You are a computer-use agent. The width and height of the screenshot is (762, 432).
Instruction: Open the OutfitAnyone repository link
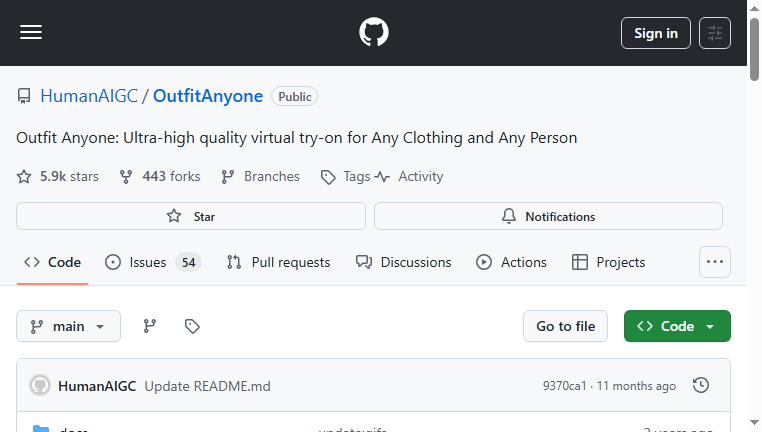(208, 96)
